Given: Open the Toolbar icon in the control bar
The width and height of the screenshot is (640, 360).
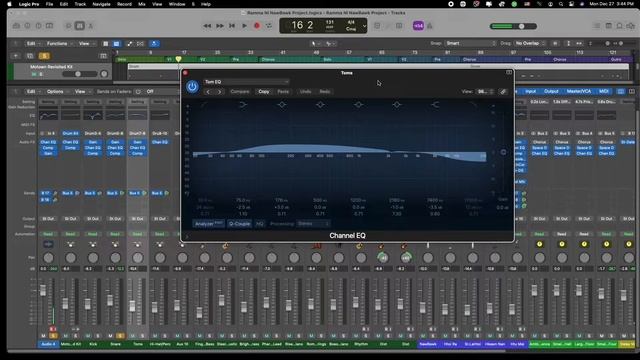Looking at the screenshot, I should [x=49, y=26].
